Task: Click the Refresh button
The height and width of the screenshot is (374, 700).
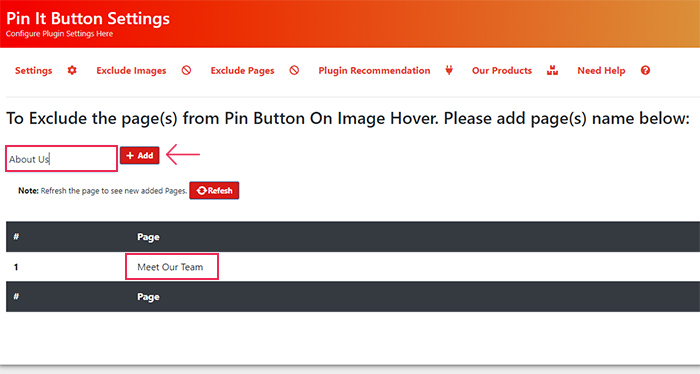Action: [x=214, y=191]
